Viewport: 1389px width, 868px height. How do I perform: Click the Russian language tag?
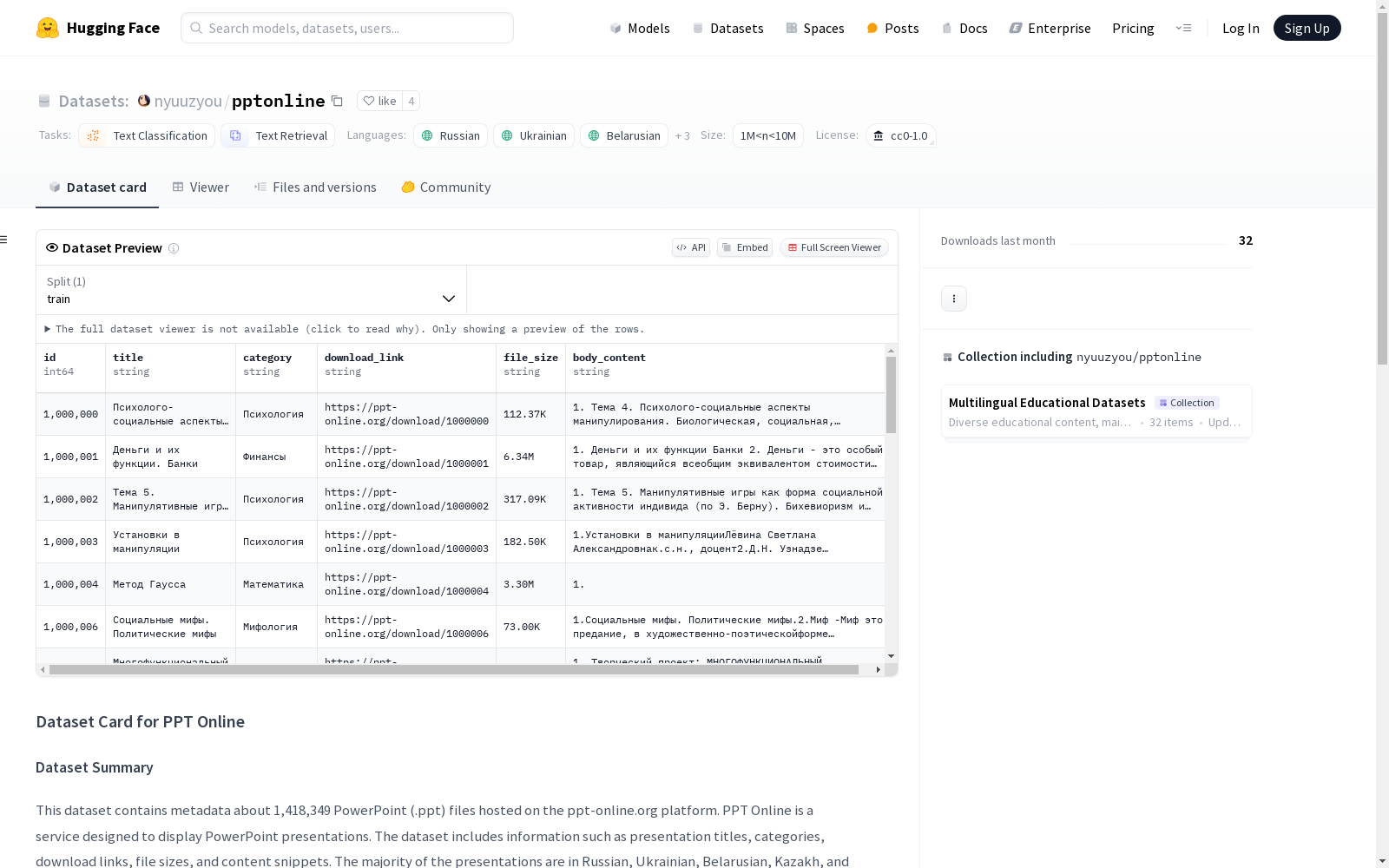451,135
